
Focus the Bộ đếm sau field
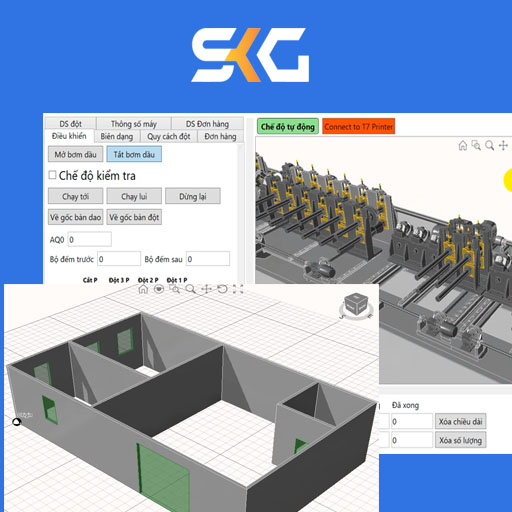point(208,259)
